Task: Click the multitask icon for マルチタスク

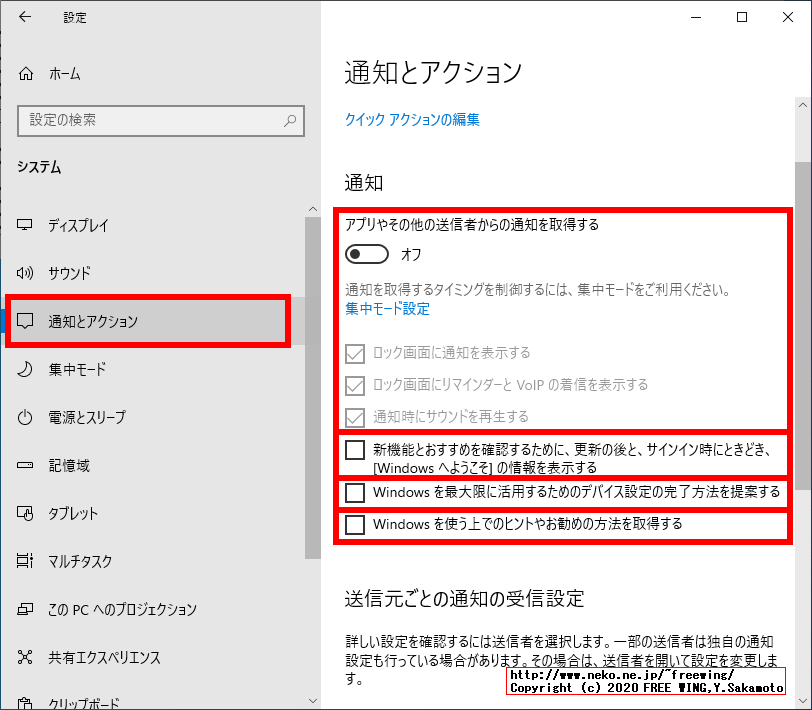Action: click(25, 561)
